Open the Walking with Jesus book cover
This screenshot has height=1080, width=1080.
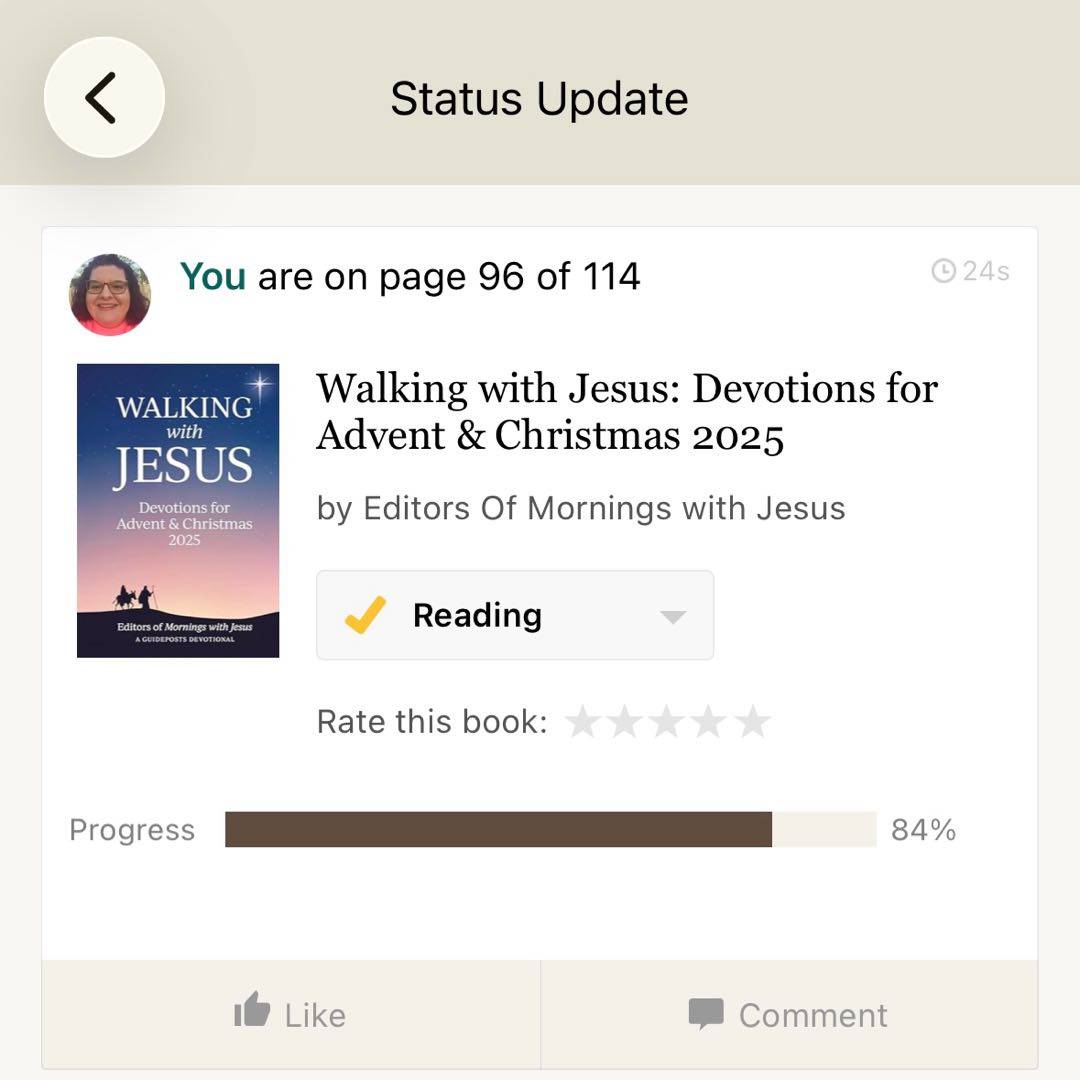pyautogui.click(x=178, y=510)
